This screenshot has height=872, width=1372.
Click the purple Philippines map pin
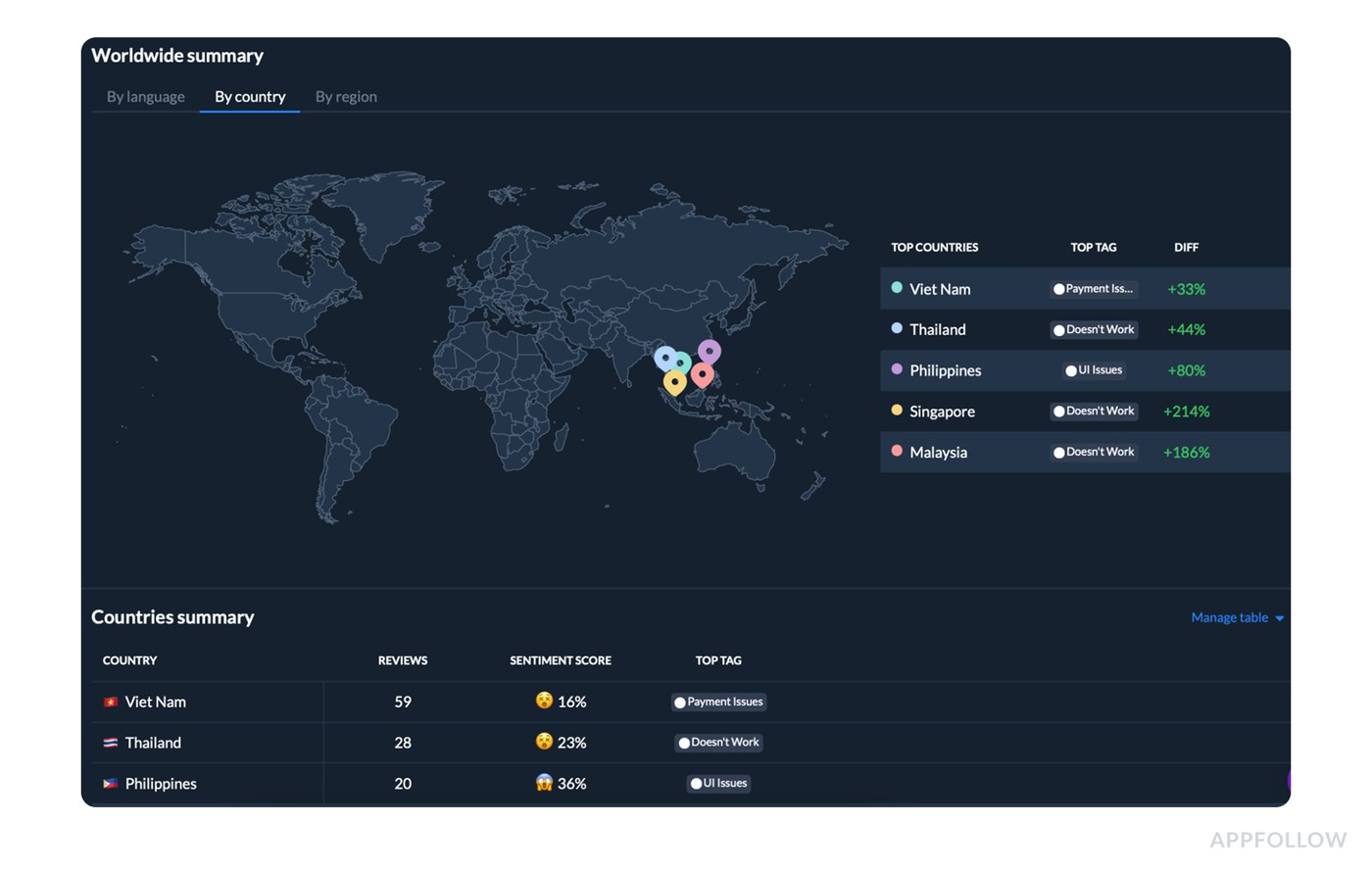pos(710,350)
